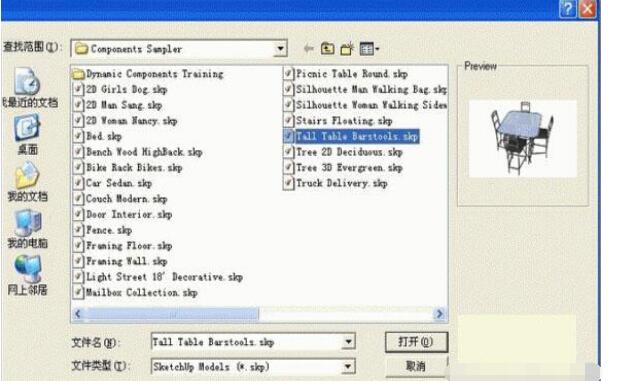Image resolution: width=624 pixels, height=381 pixels.
Task: Click file icon of Picnic Table Round.skp
Action: point(288,74)
